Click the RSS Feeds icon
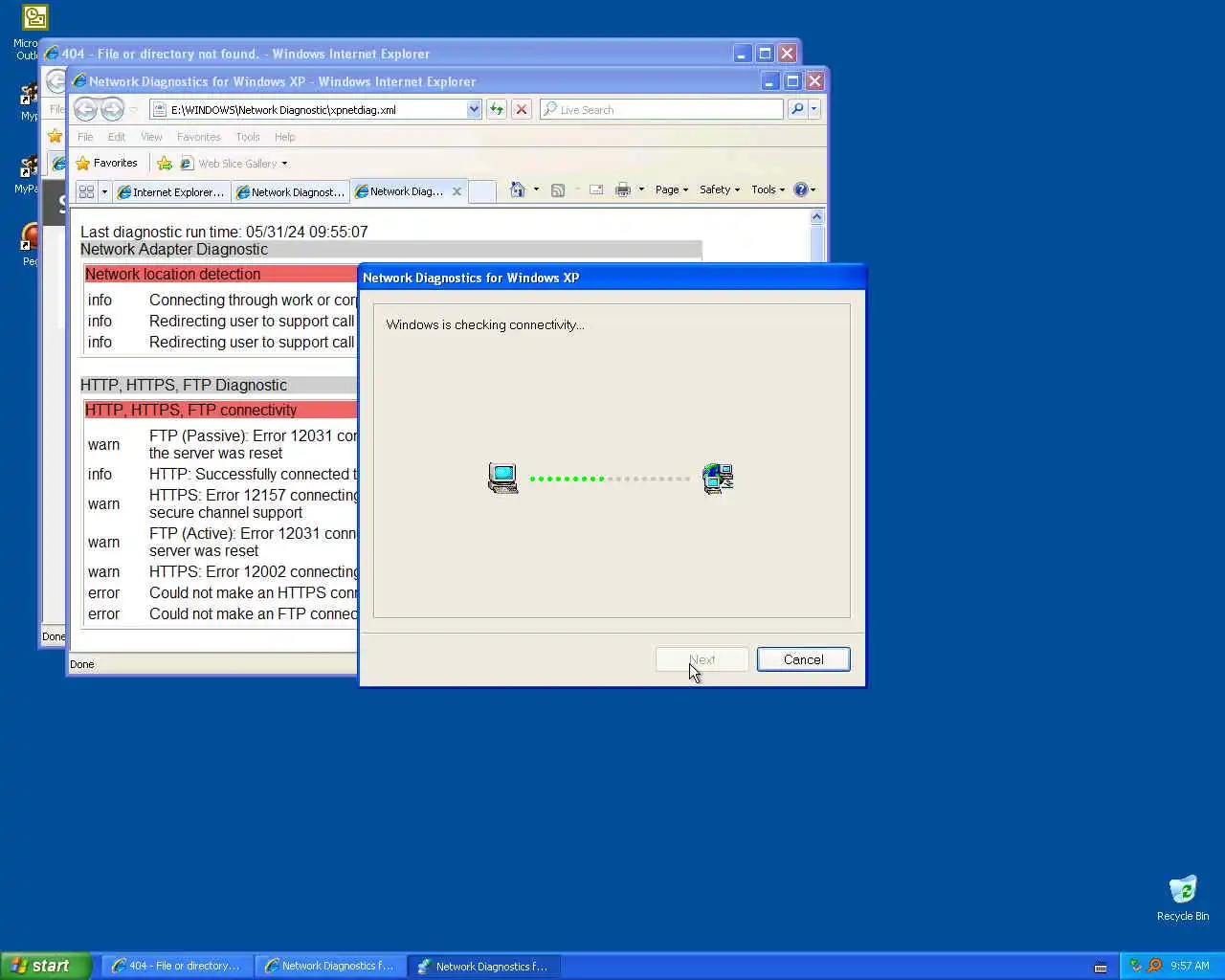 pos(558,189)
